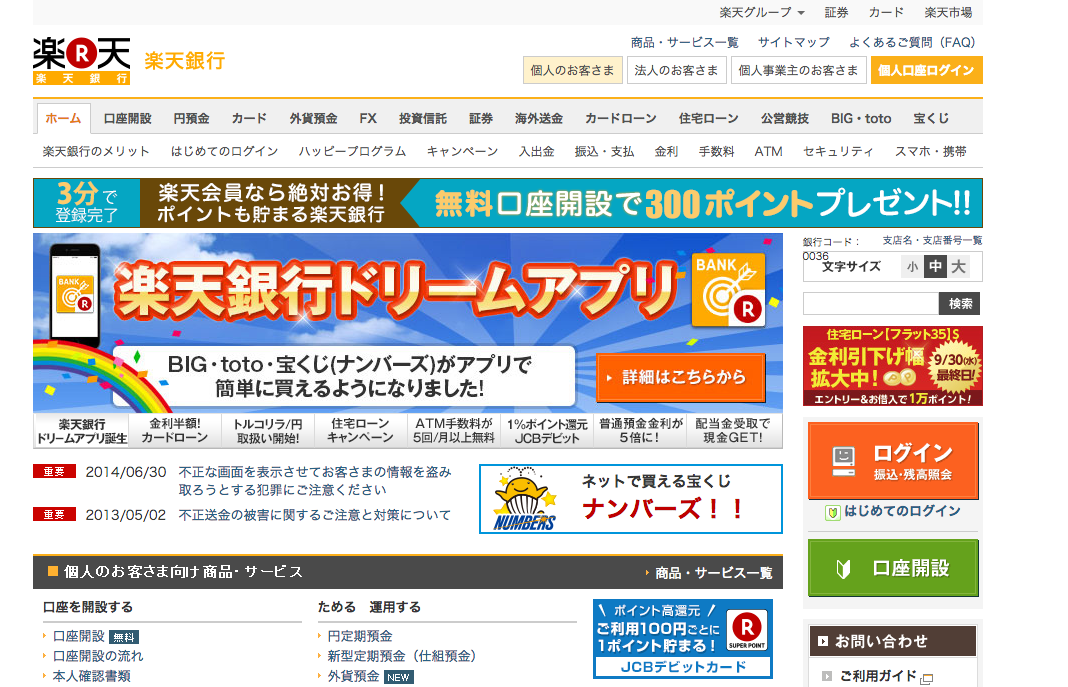Click the 重要 tag dated 2014/06/30
The width and height of the screenshot is (1068, 687).
(54, 471)
